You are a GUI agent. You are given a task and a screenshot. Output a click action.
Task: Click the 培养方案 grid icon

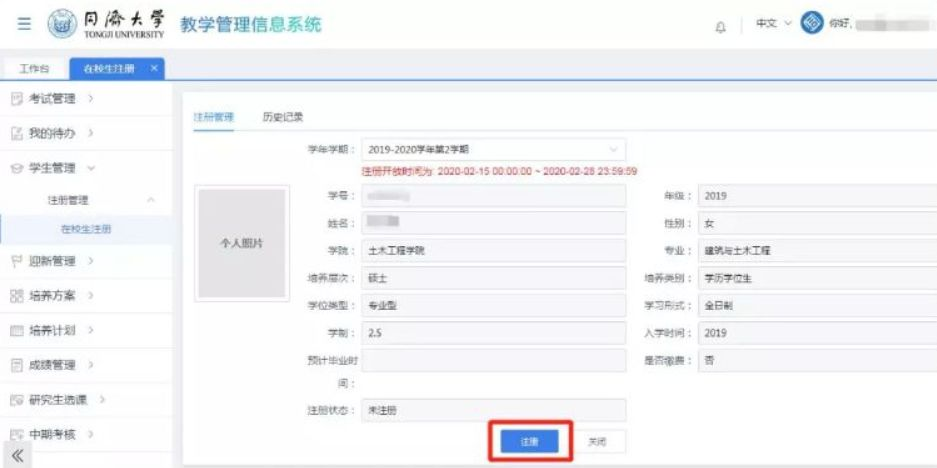(x=17, y=296)
